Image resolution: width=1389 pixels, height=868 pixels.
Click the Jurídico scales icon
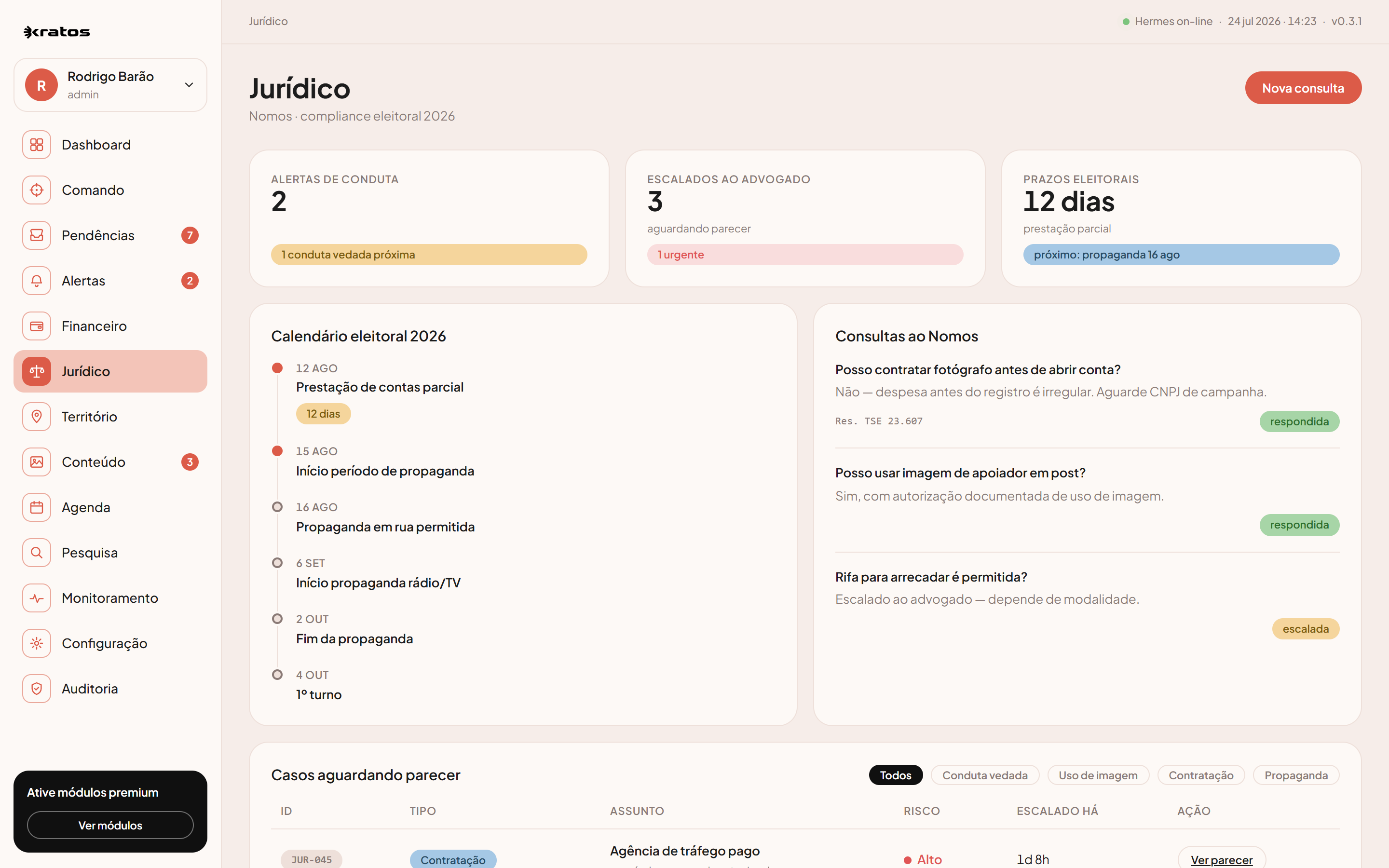coord(37,371)
